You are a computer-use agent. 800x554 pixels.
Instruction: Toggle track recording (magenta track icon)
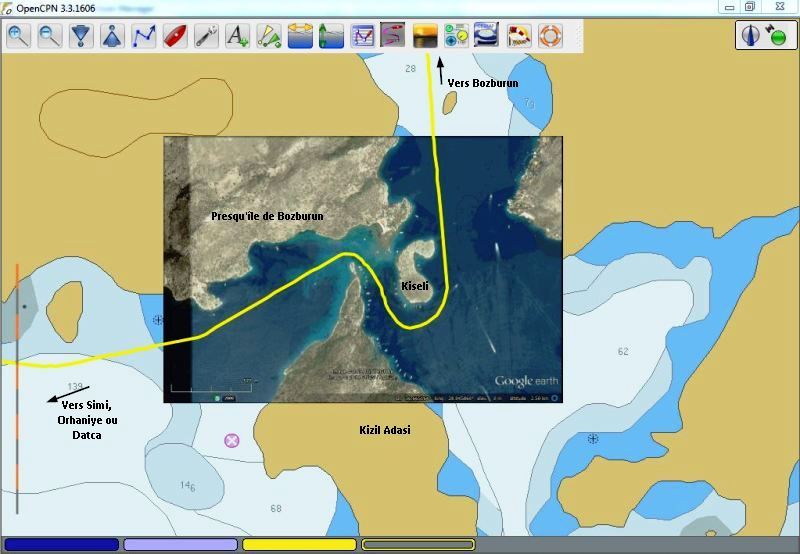click(x=392, y=35)
